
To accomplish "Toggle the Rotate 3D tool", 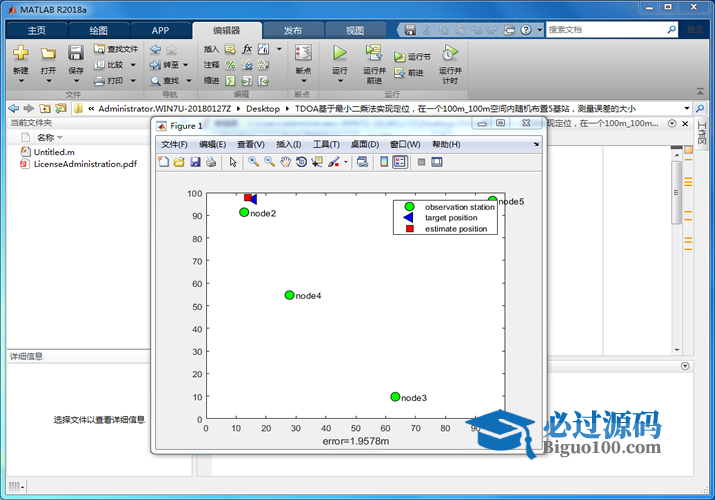I will [x=301, y=162].
